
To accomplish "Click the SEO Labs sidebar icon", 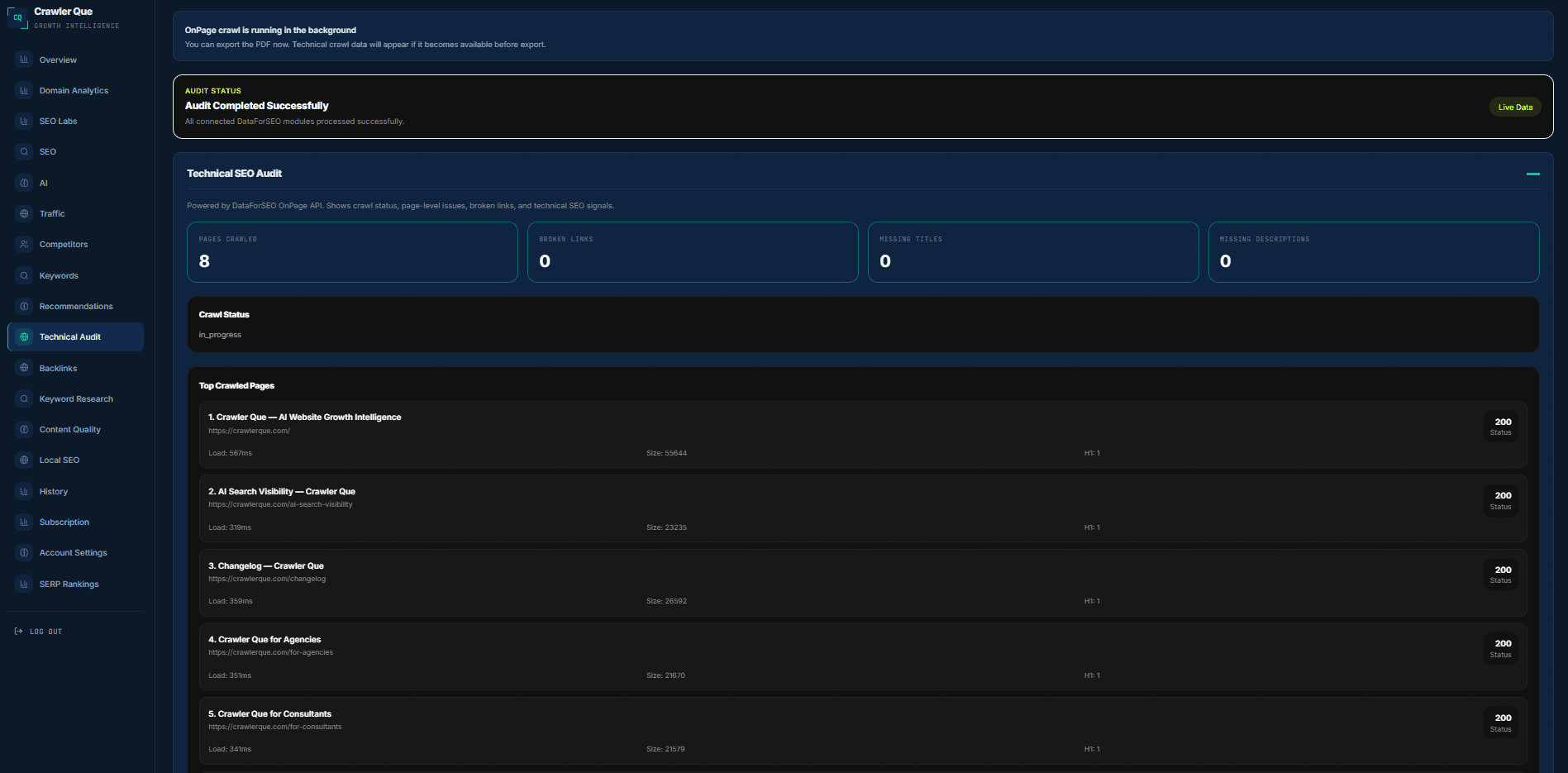I will 24,121.
